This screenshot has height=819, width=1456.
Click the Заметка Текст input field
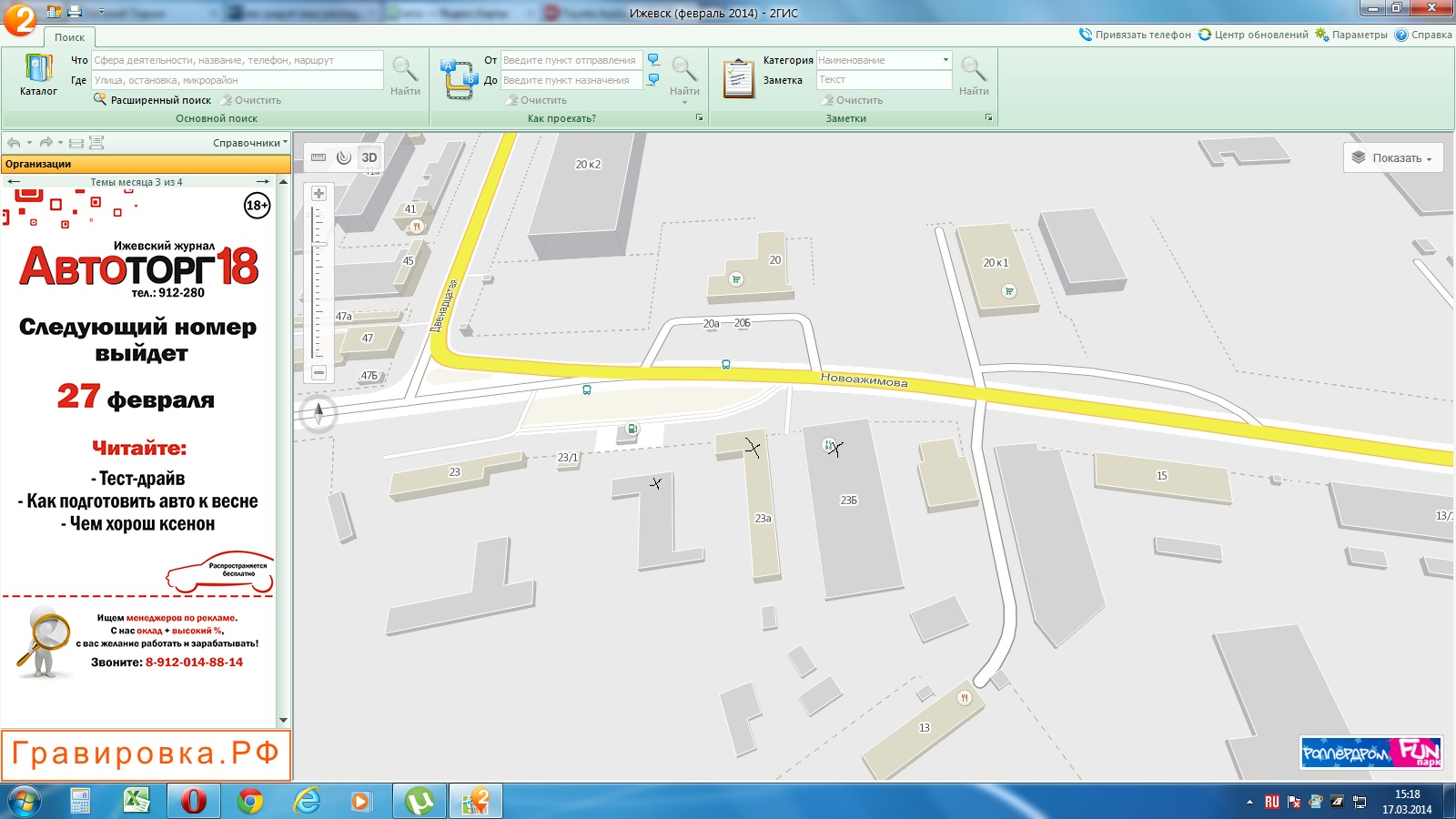coord(884,80)
